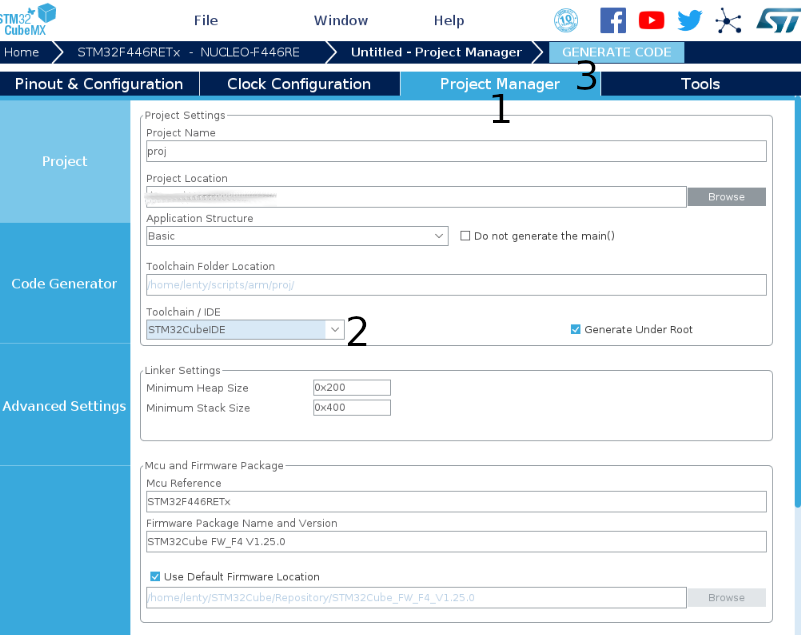801x635 pixels.
Task: Open the ST logo icon
Action: [x=779, y=20]
